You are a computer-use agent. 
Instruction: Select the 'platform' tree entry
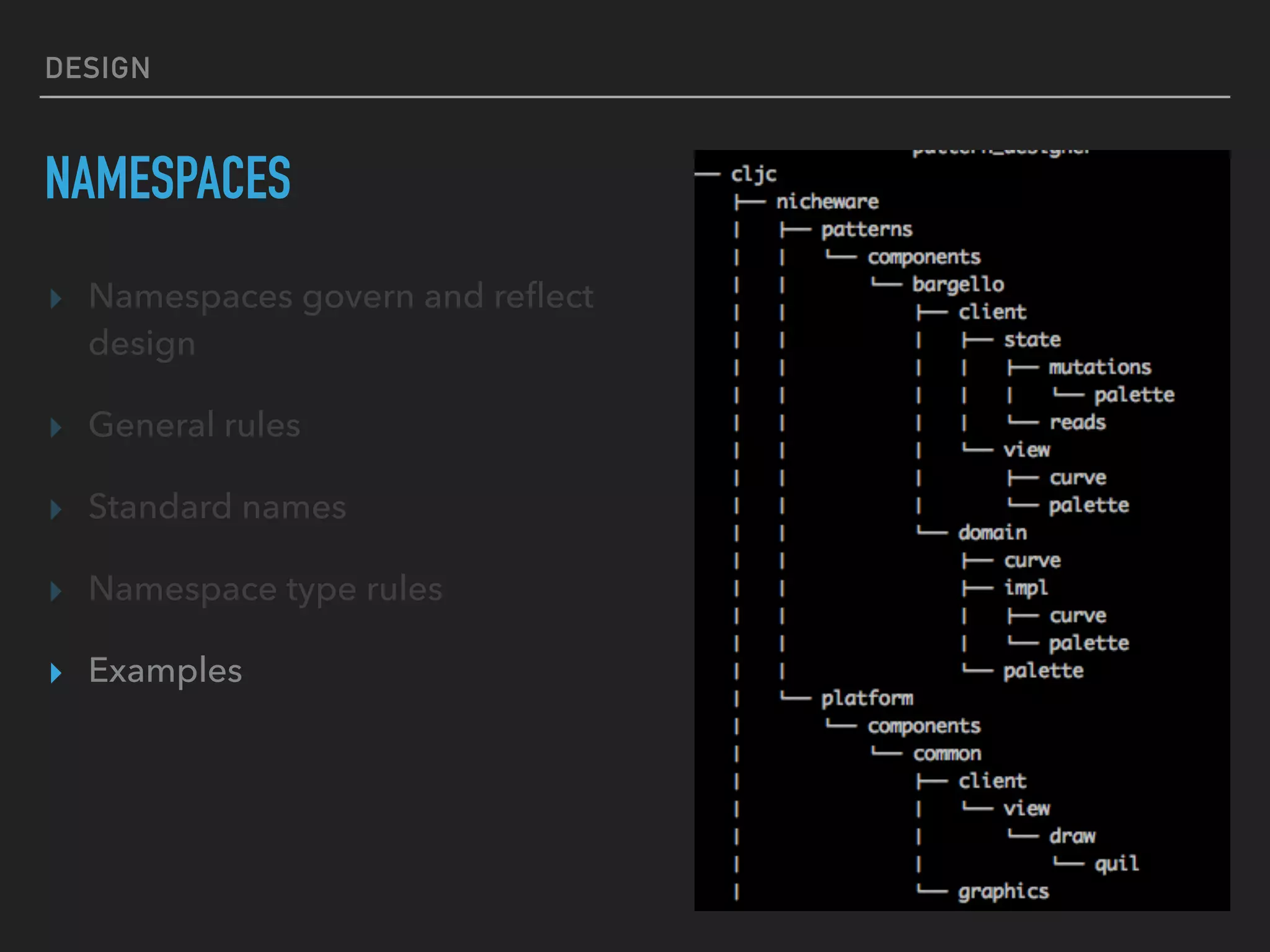(x=867, y=699)
